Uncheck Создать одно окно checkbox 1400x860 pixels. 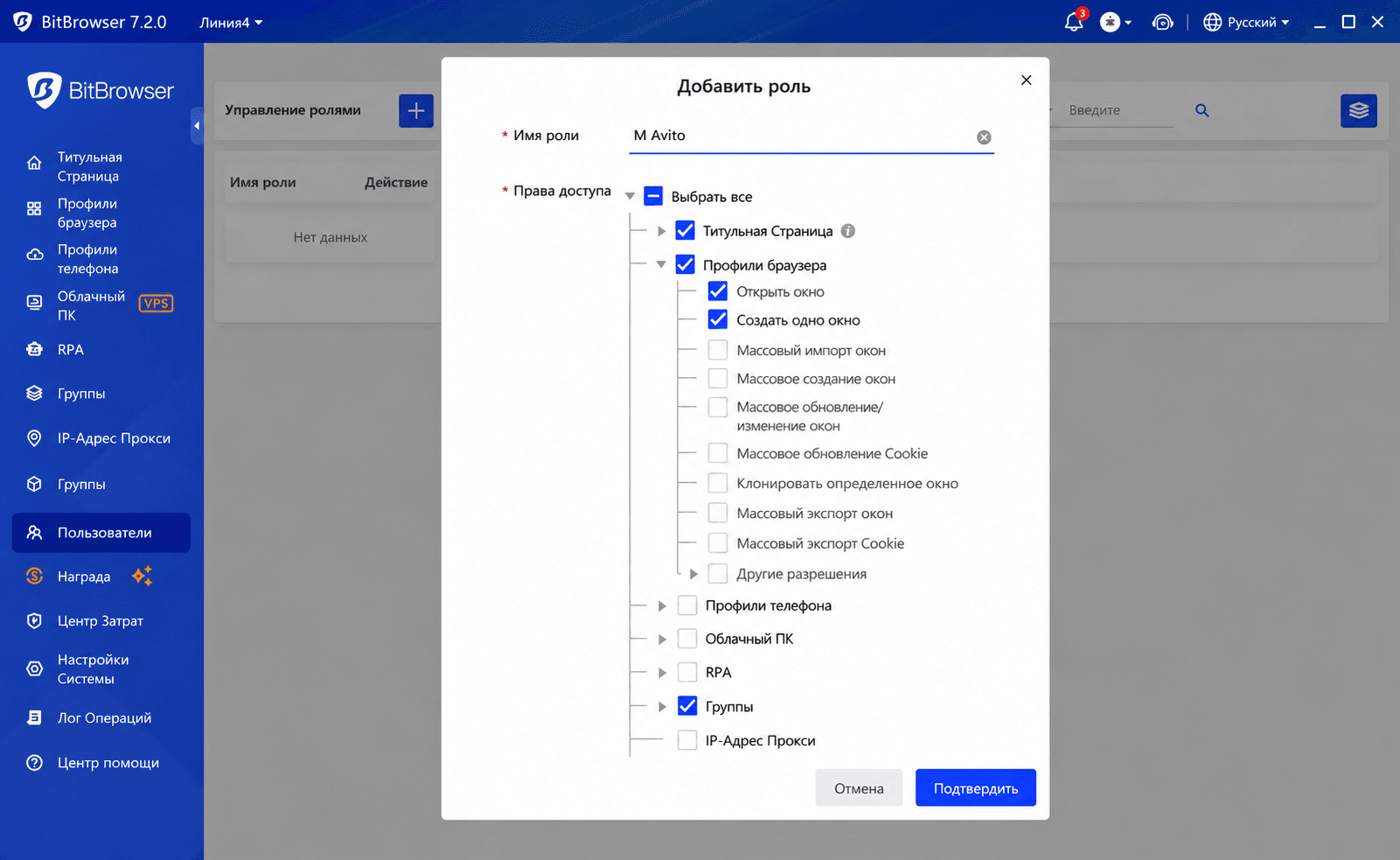click(x=718, y=320)
